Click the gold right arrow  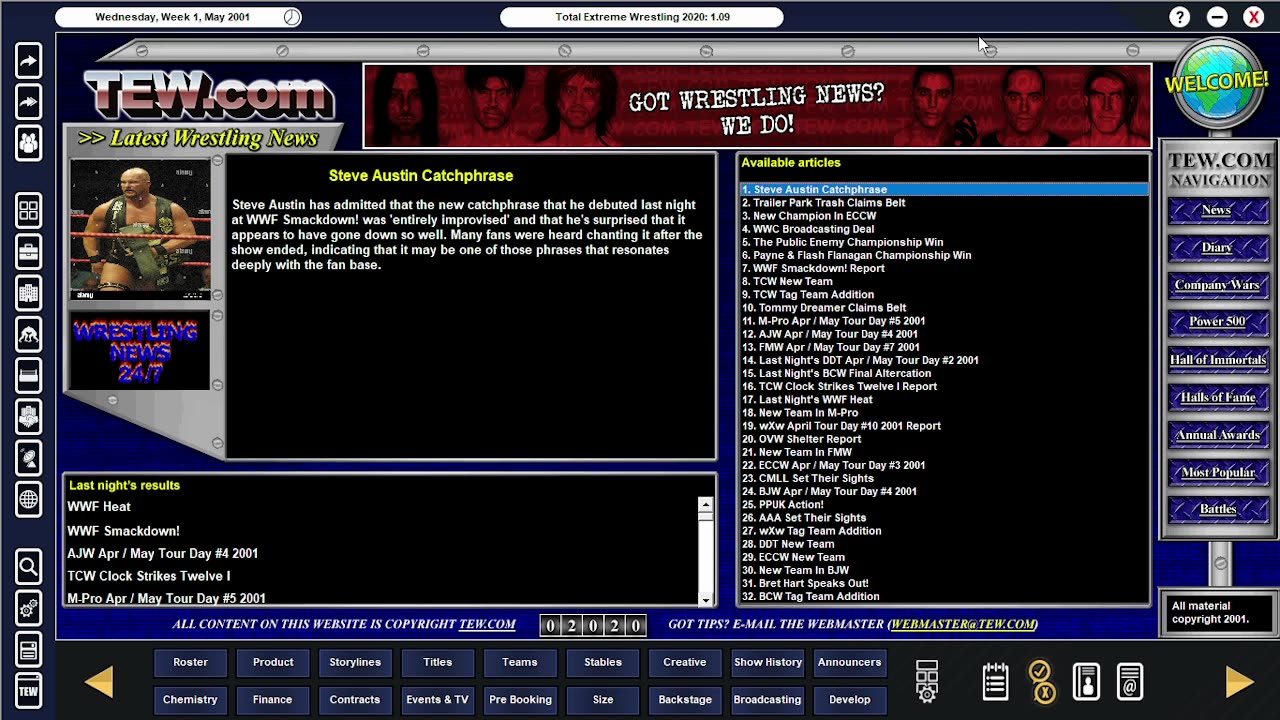1240,681
